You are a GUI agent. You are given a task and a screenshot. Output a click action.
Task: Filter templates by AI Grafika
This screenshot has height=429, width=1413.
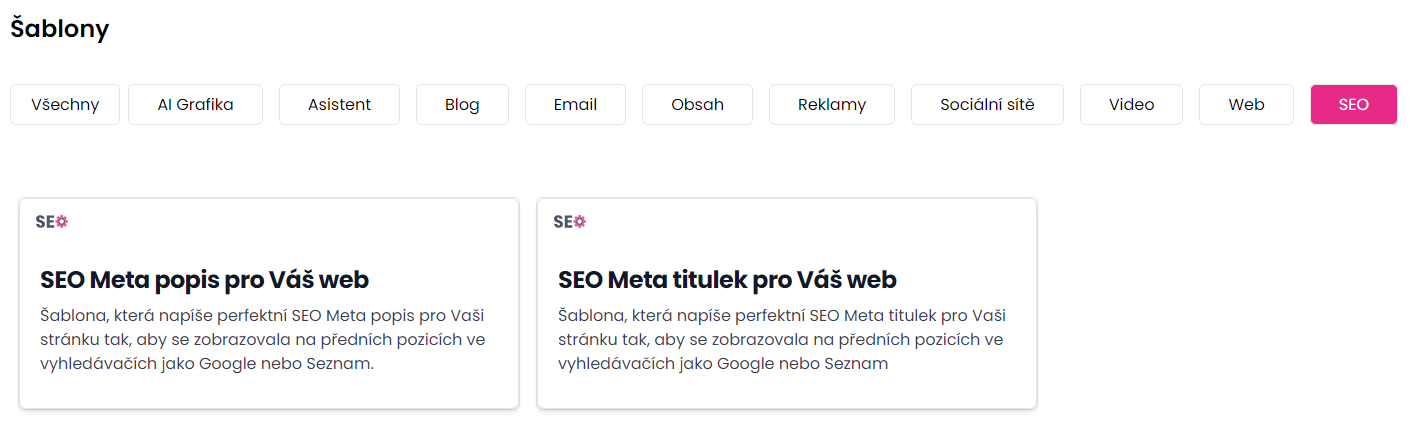195,104
